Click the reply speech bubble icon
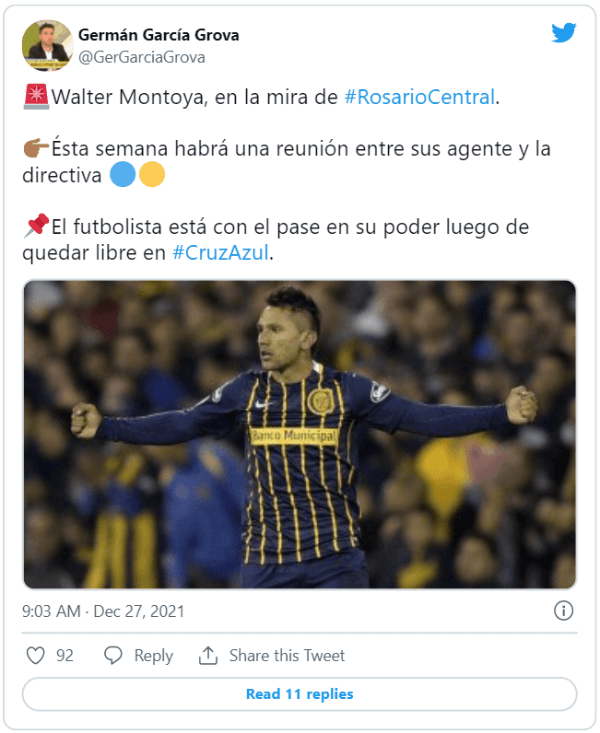Image resolution: width=600 pixels, height=733 pixels. (x=113, y=656)
